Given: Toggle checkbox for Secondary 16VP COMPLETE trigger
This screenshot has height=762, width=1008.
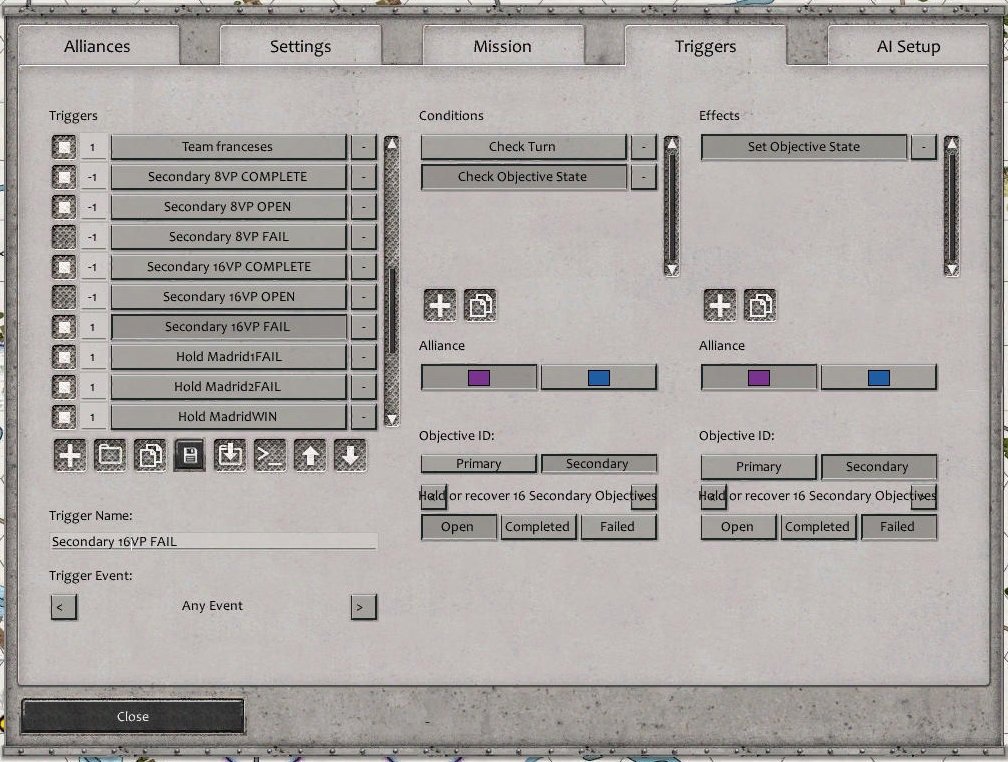Looking at the screenshot, I should tap(64, 267).
